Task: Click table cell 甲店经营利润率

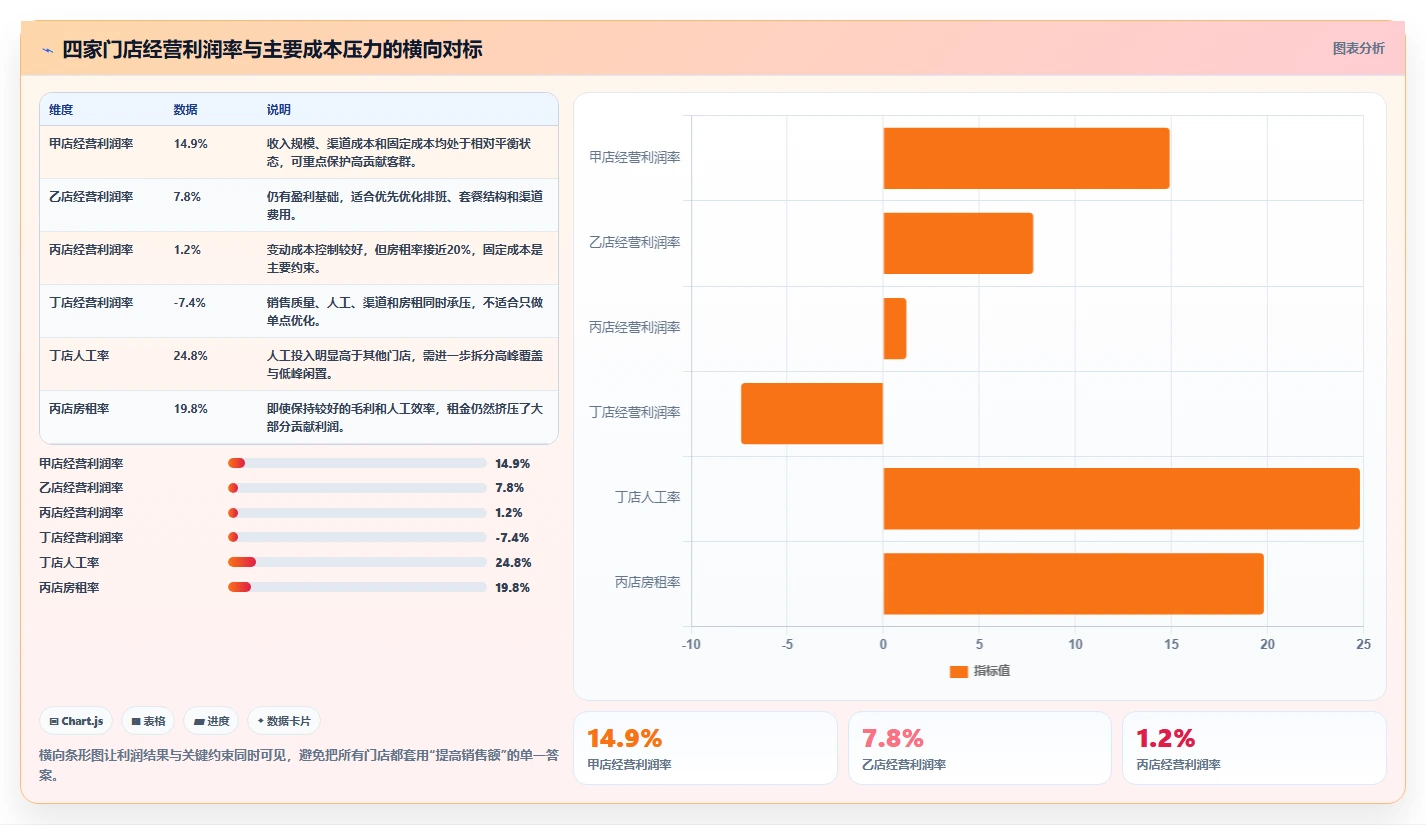Action: coord(91,143)
